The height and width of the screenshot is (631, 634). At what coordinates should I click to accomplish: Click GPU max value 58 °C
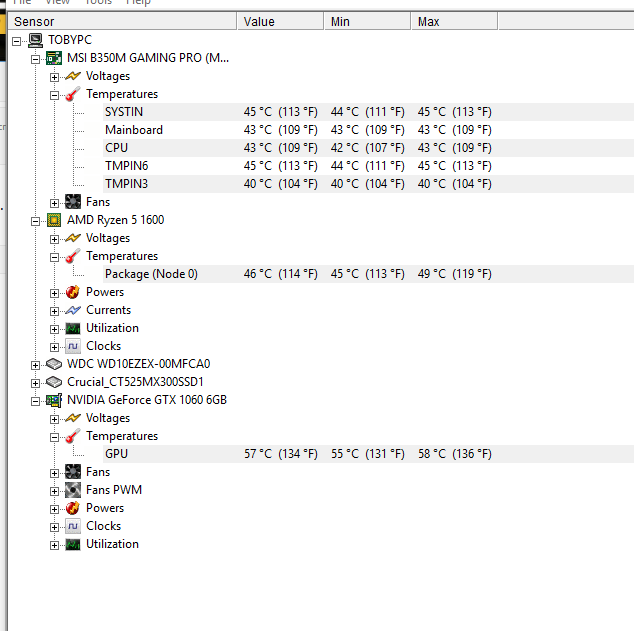tap(454, 454)
